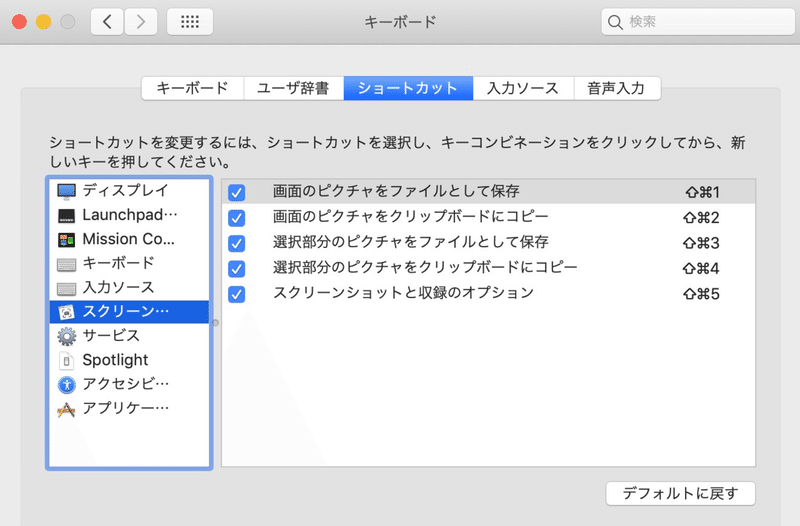Screen dimensions: 800x526
Task: Select the スクリーン… highlighted category label
Action: pyautogui.click(x=126, y=311)
